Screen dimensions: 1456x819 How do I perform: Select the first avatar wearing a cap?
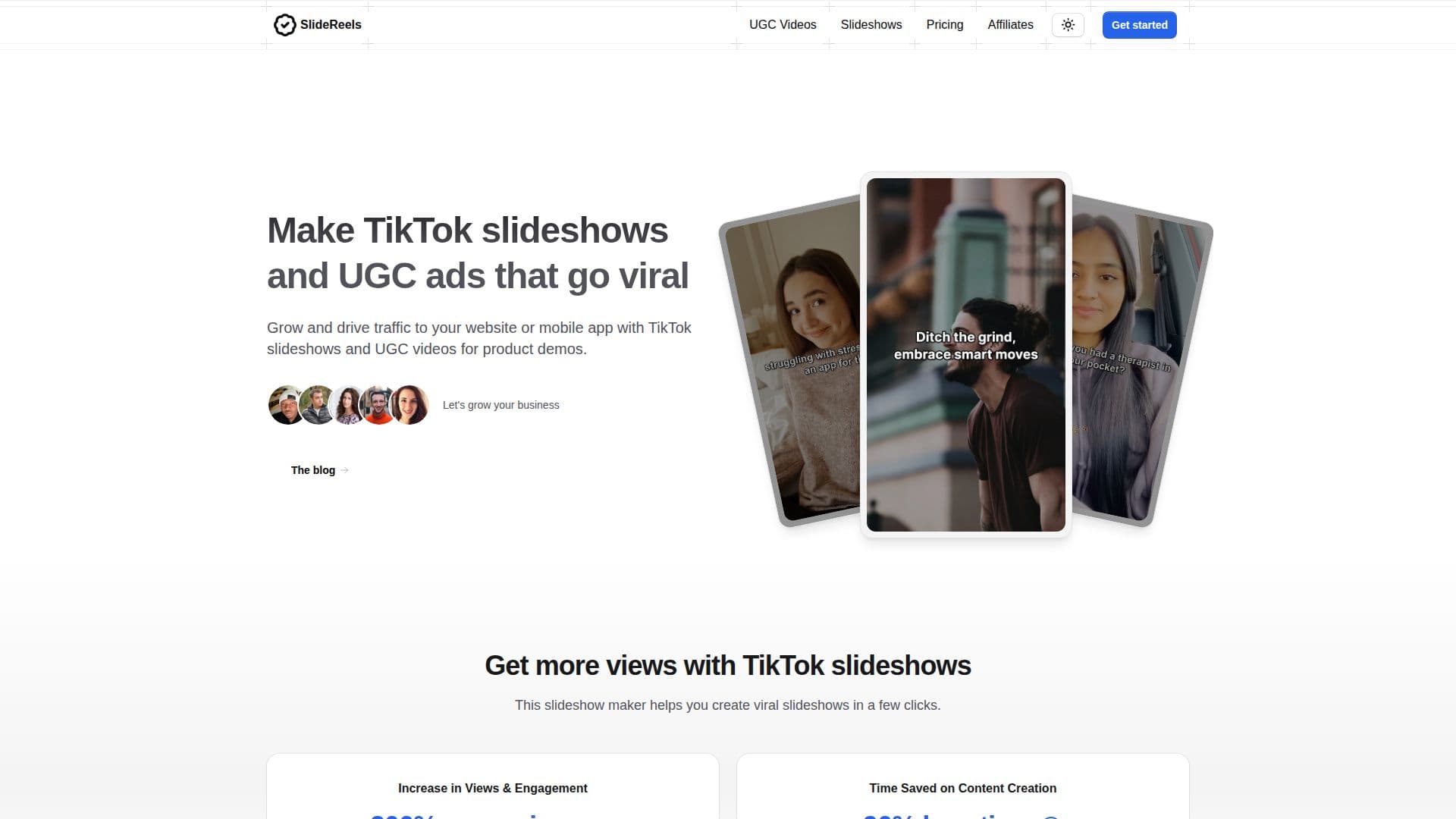(x=287, y=405)
